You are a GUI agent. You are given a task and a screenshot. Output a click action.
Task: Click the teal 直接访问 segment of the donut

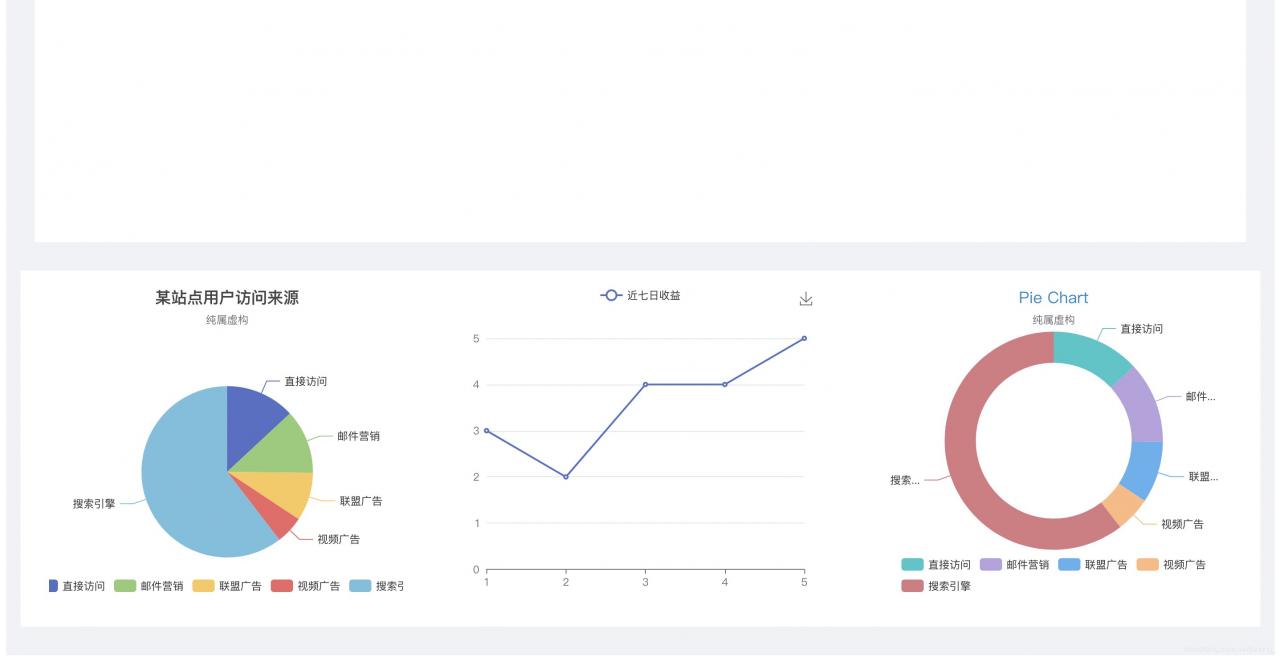point(1088,355)
